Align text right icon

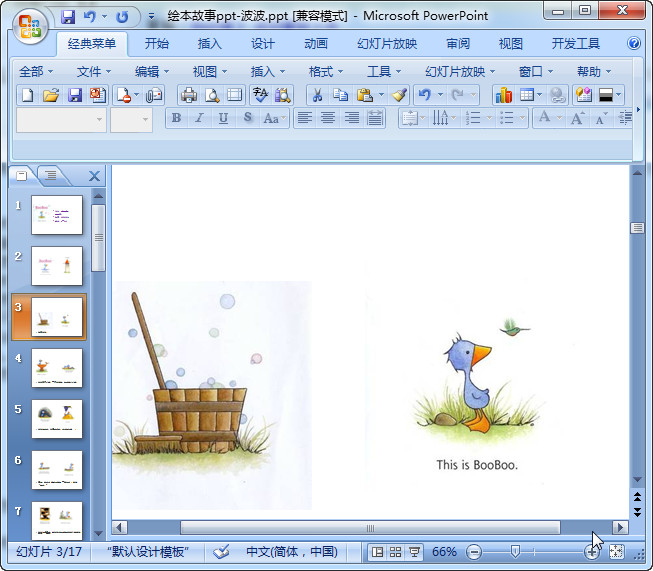(x=351, y=118)
